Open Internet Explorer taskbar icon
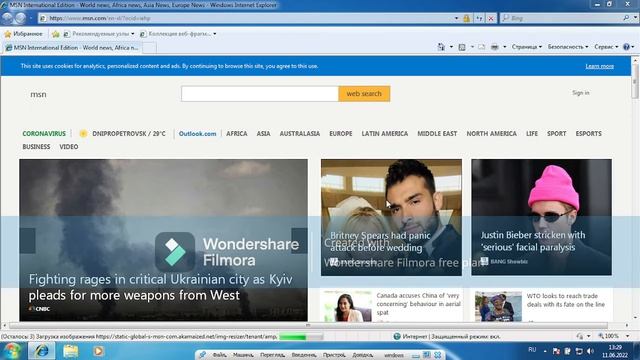This screenshot has height=360, width=640. click(x=41, y=351)
